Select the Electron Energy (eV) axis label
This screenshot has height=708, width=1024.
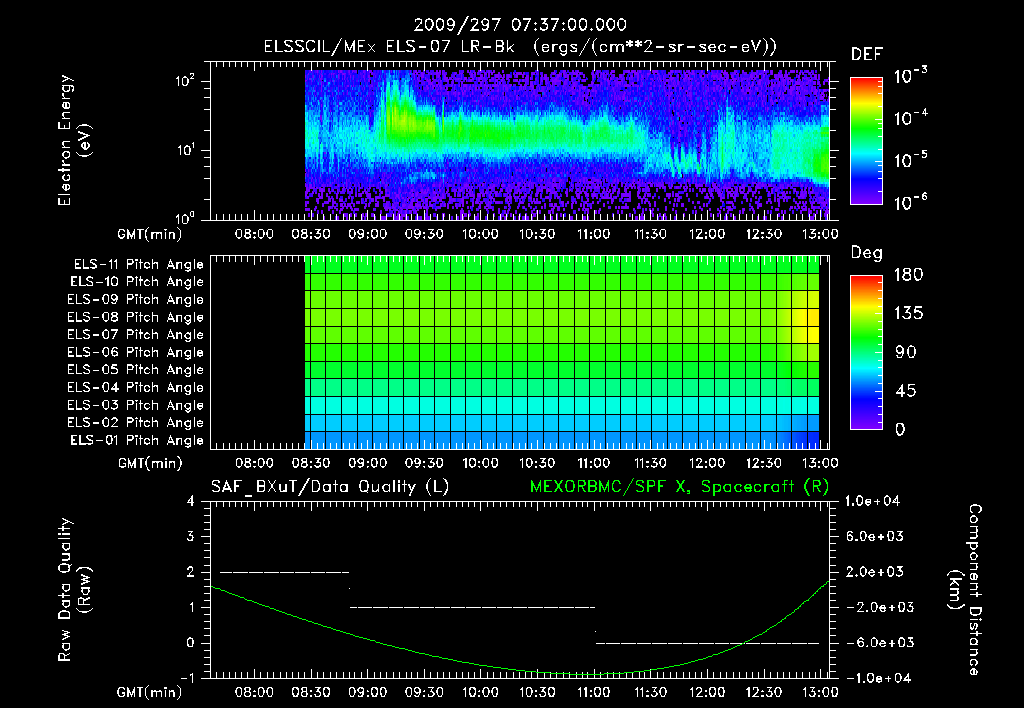74,140
